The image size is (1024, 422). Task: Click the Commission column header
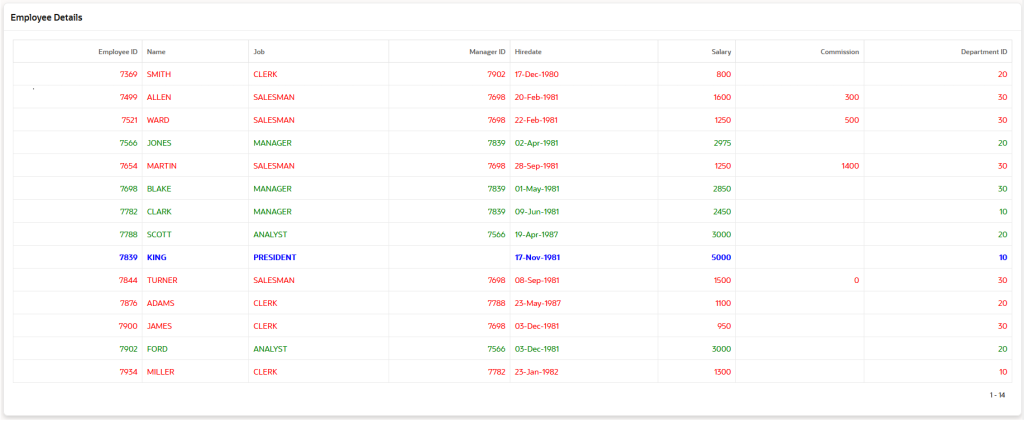(839, 51)
